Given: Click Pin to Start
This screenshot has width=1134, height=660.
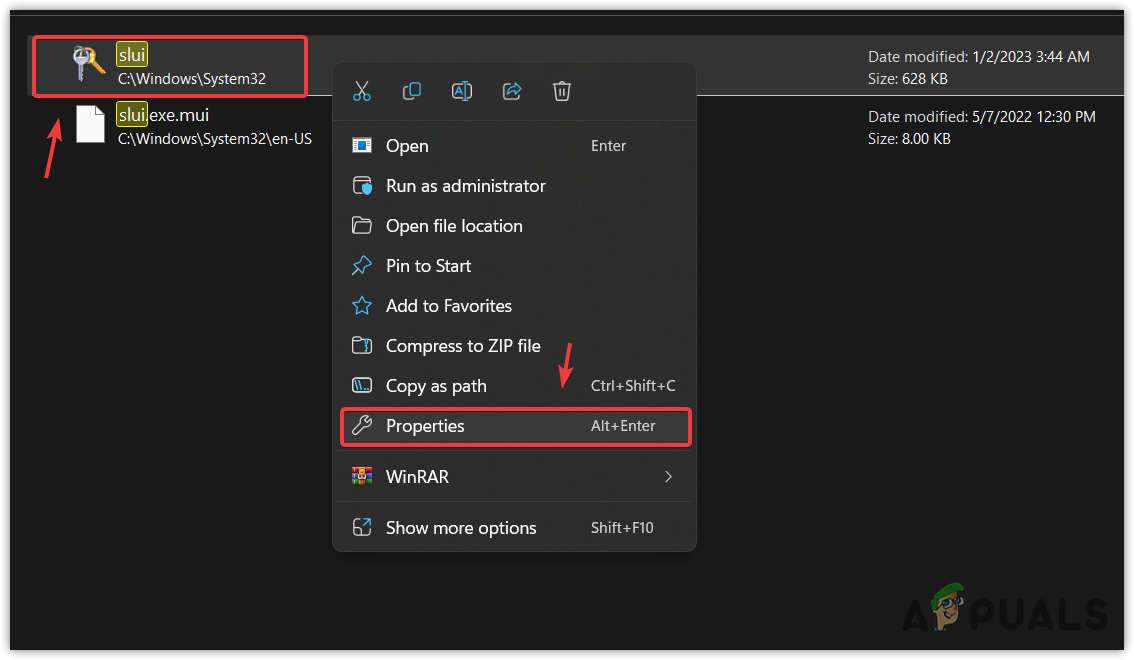Looking at the screenshot, I should coord(428,266).
